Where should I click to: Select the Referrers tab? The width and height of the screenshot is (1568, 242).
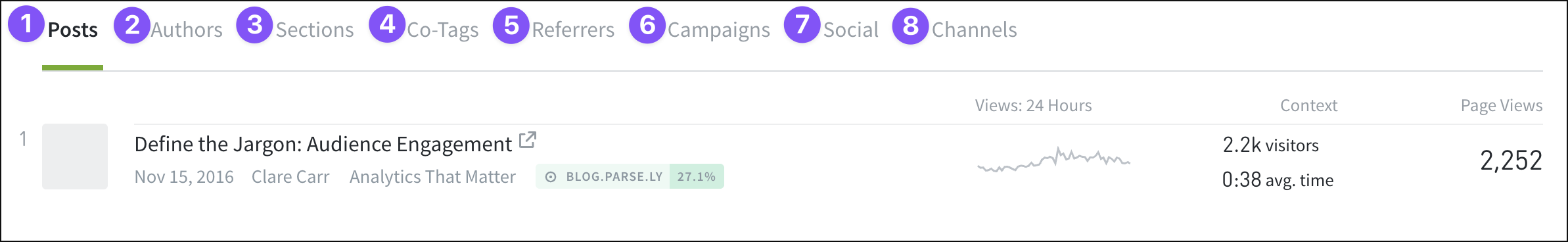pyautogui.click(x=573, y=30)
